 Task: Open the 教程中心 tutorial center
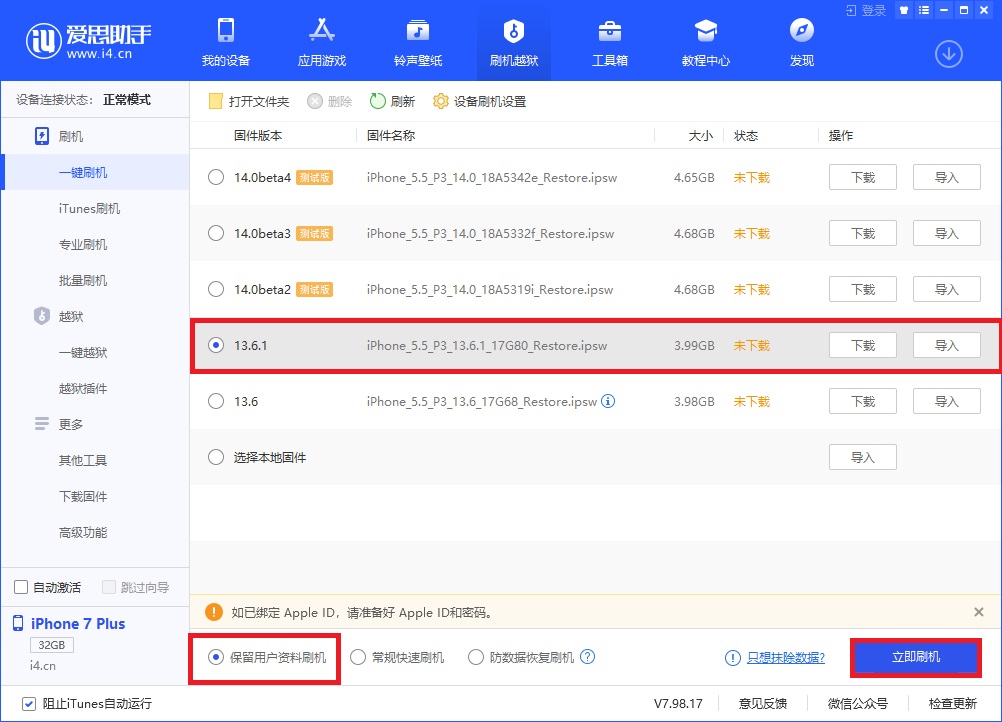point(704,40)
